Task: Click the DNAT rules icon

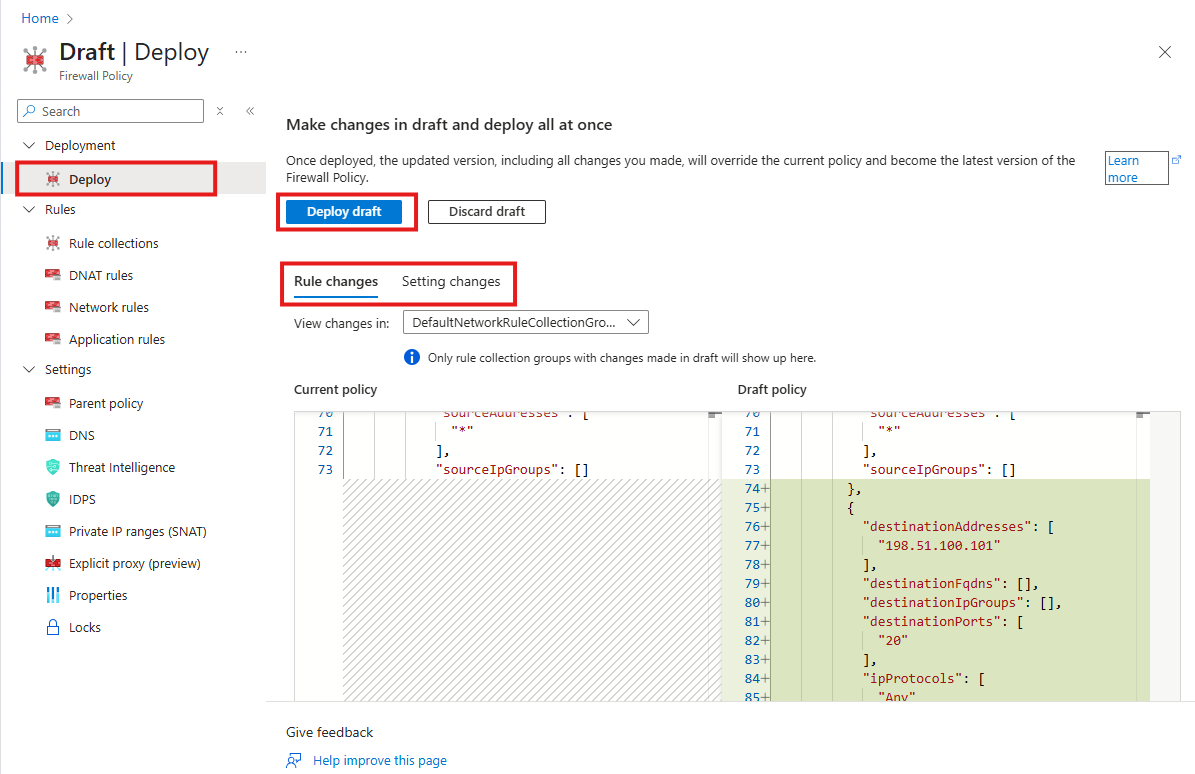Action: 53,275
